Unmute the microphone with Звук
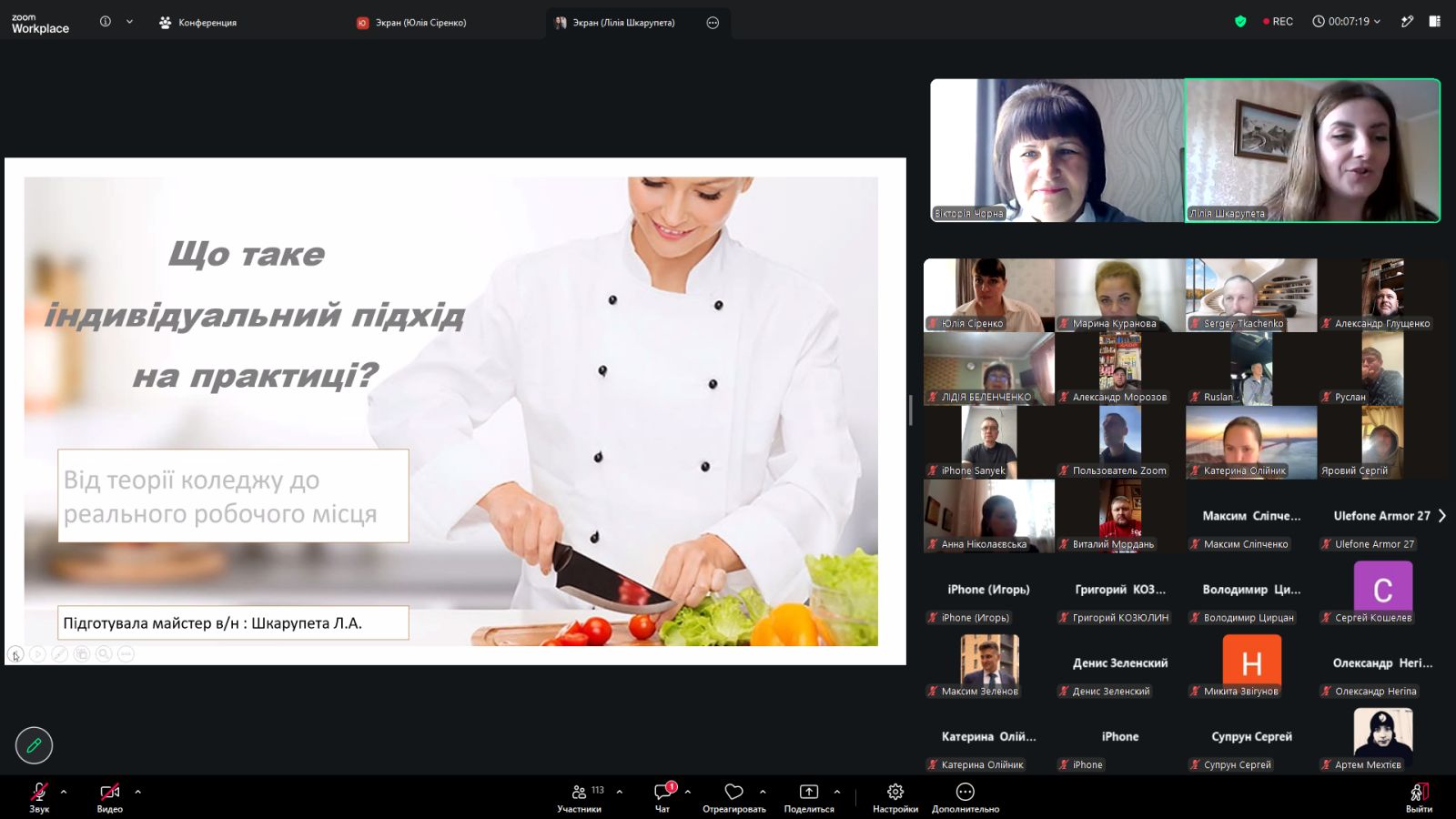 [x=39, y=797]
